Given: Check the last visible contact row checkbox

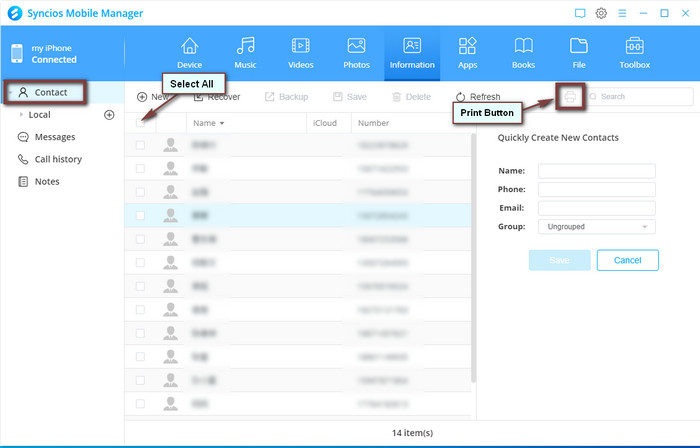Looking at the screenshot, I should pyautogui.click(x=140, y=404).
